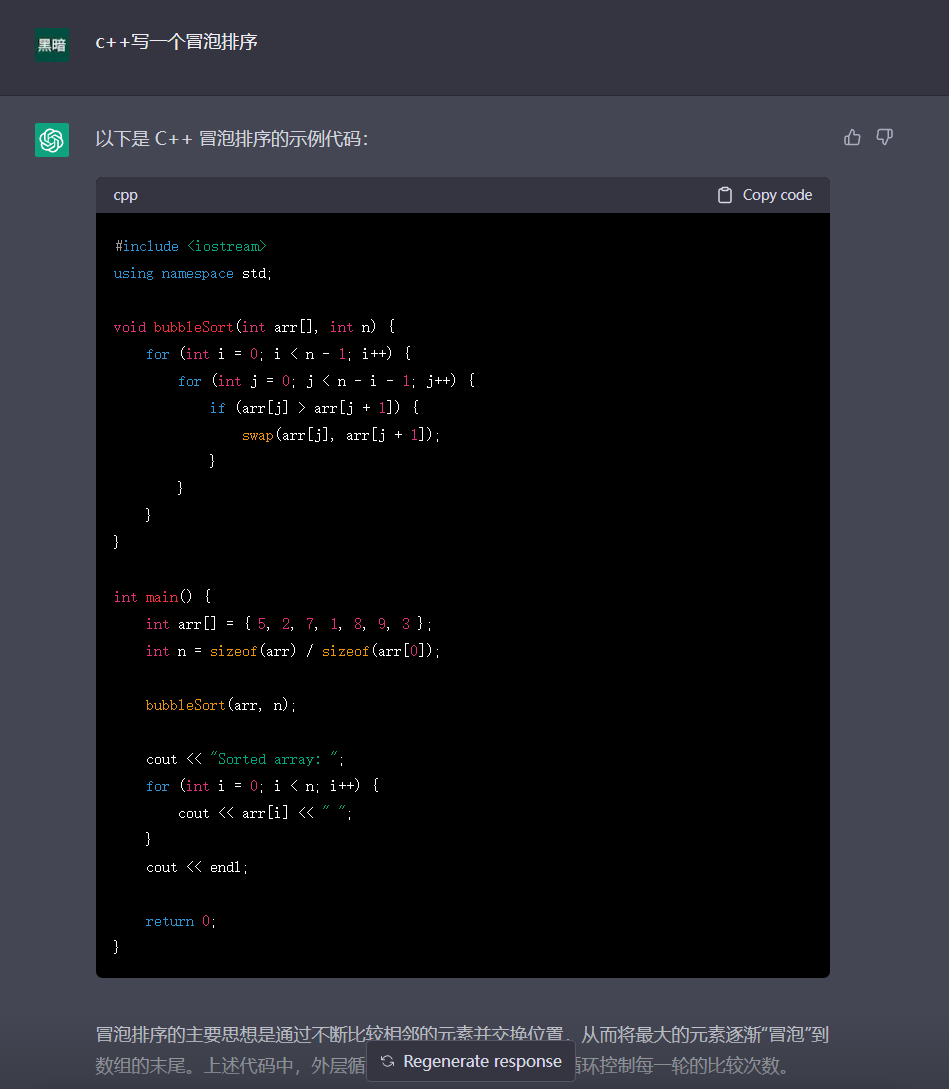This screenshot has width=949, height=1089.
Task: Click the outer for loop with n - 1
Action: click(x=279, y=354)
